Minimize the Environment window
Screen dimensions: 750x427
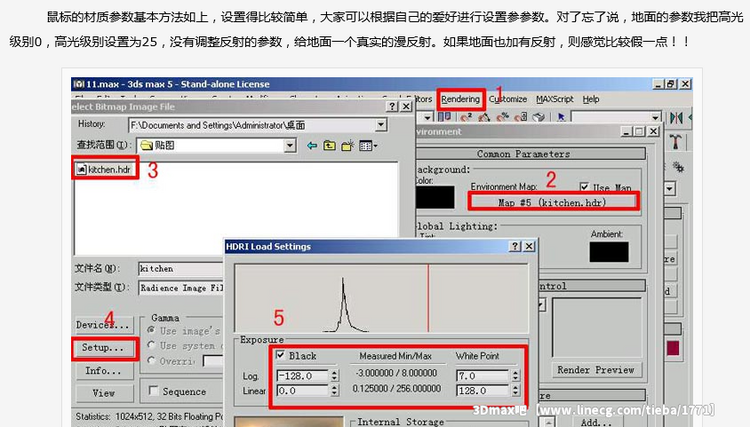tap(626, 131)
